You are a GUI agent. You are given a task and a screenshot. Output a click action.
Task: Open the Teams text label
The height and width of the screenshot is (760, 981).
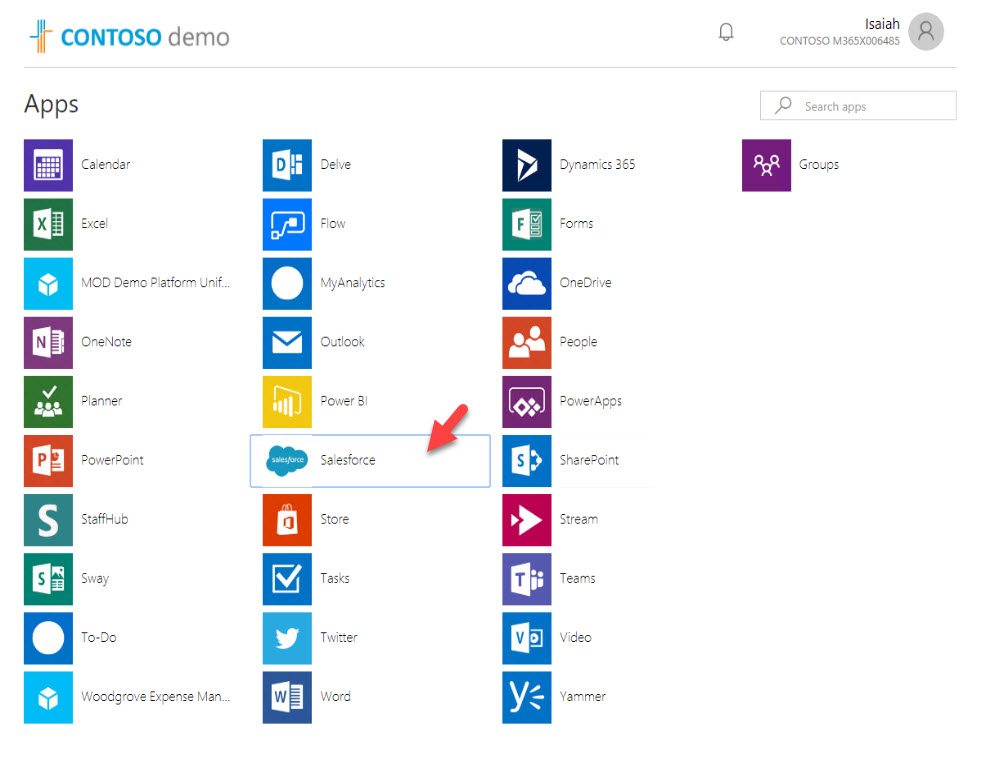tap(577, 579)
